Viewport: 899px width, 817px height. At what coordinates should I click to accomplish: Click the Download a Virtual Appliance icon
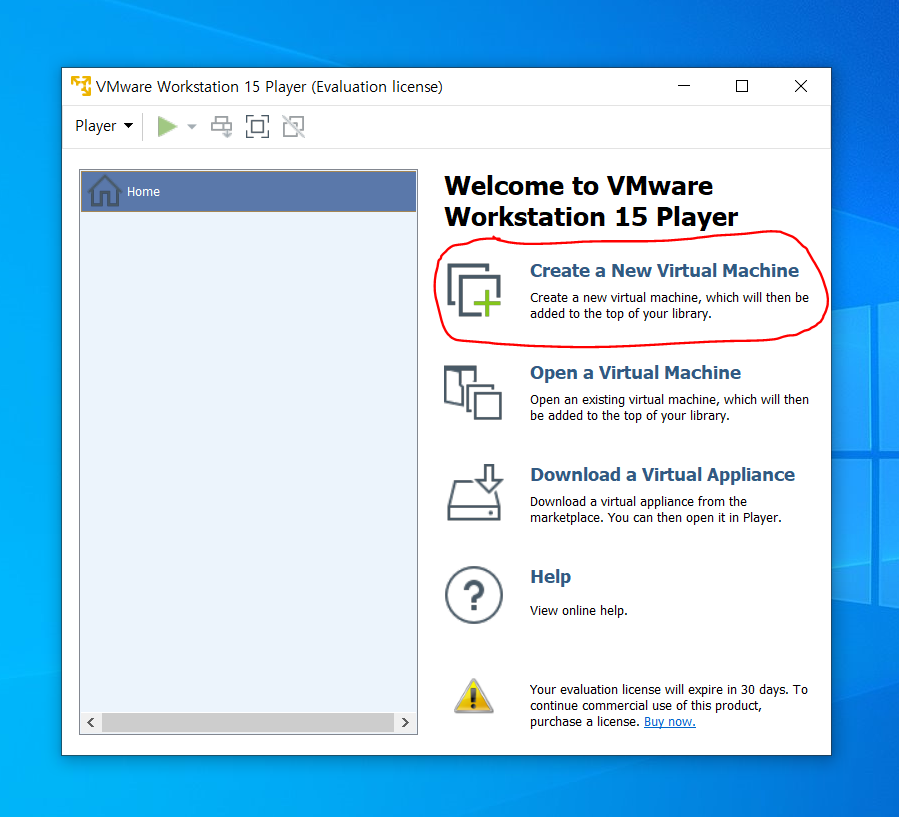pos(475,493)
